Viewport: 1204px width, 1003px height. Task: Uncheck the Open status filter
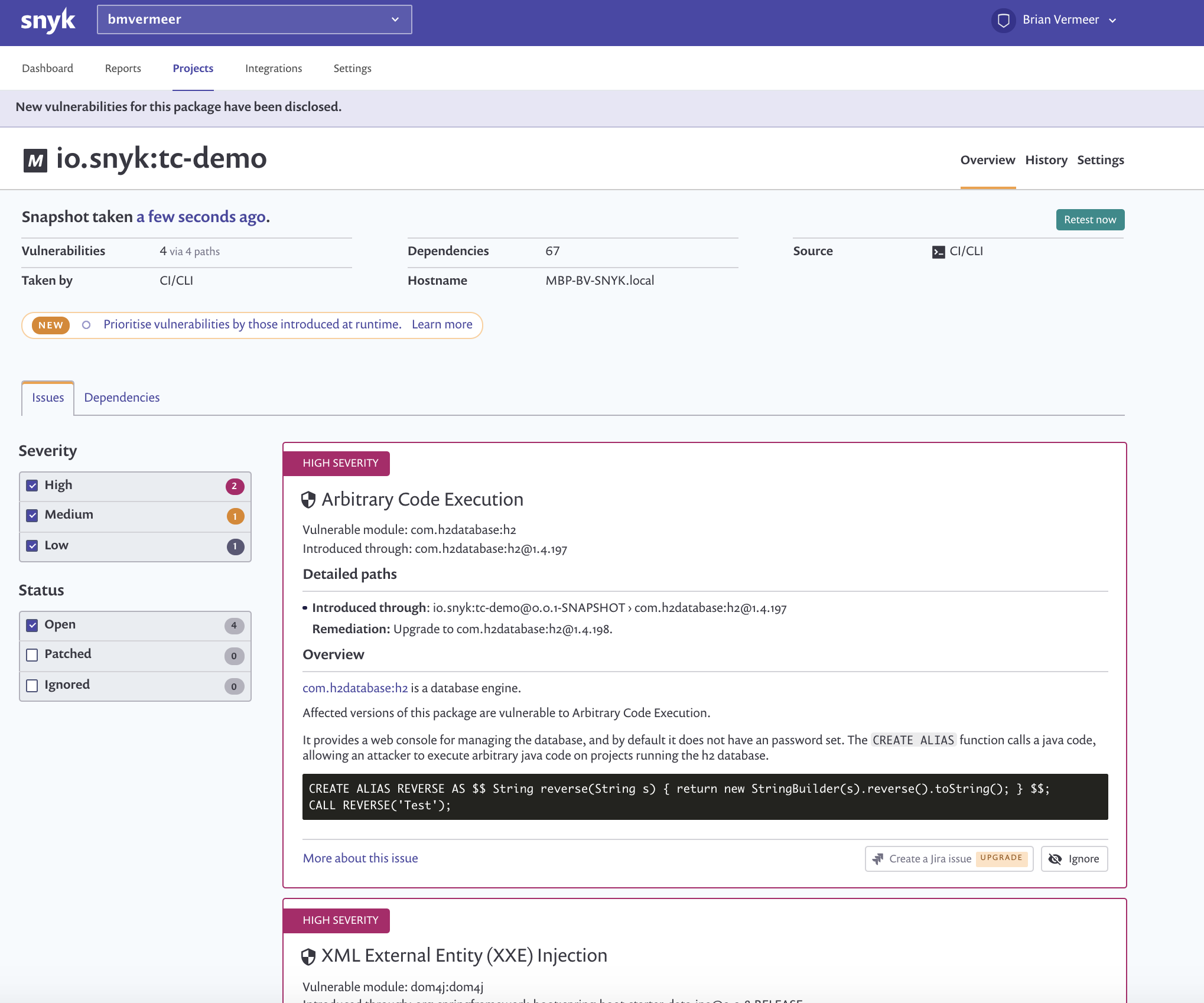point(32,625)
